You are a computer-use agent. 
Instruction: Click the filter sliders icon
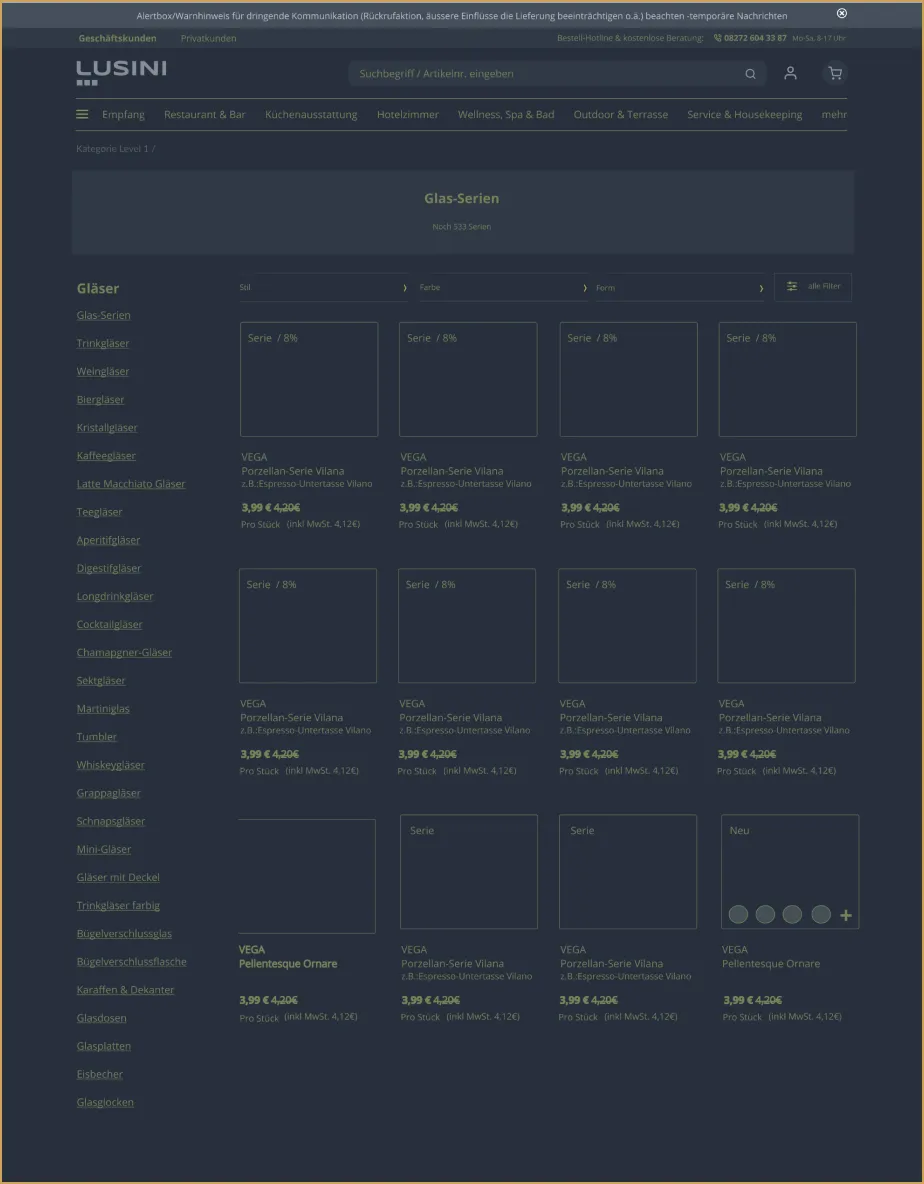pos(792,287)
